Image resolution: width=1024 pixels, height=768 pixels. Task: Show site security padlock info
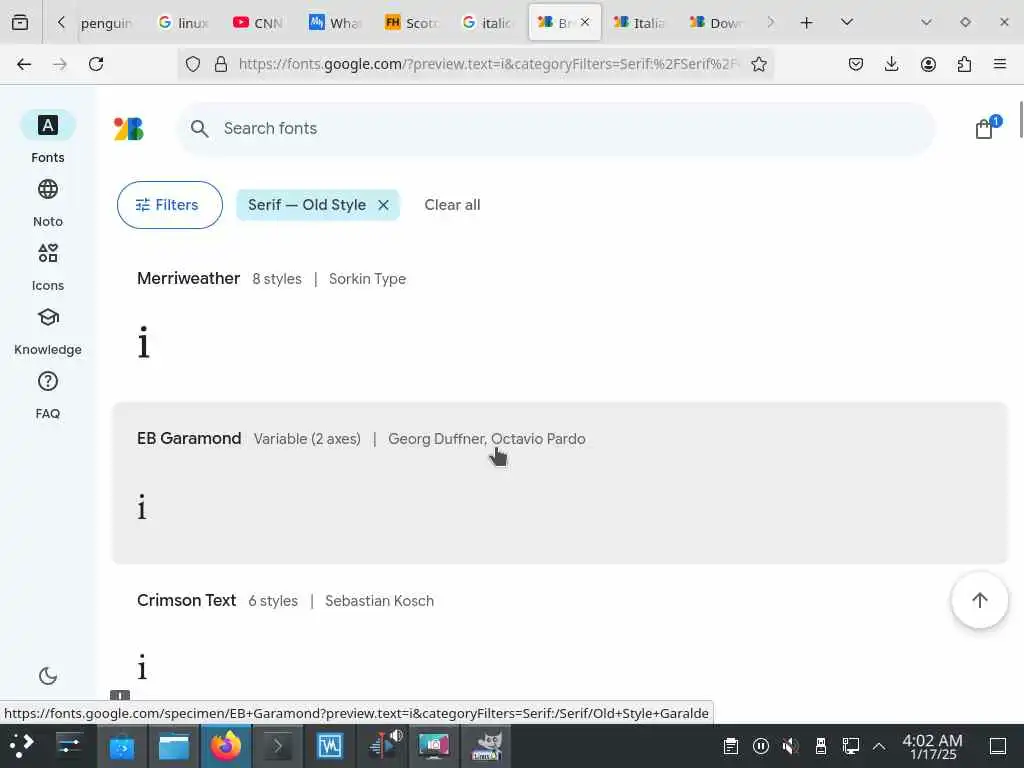[221, 64]
